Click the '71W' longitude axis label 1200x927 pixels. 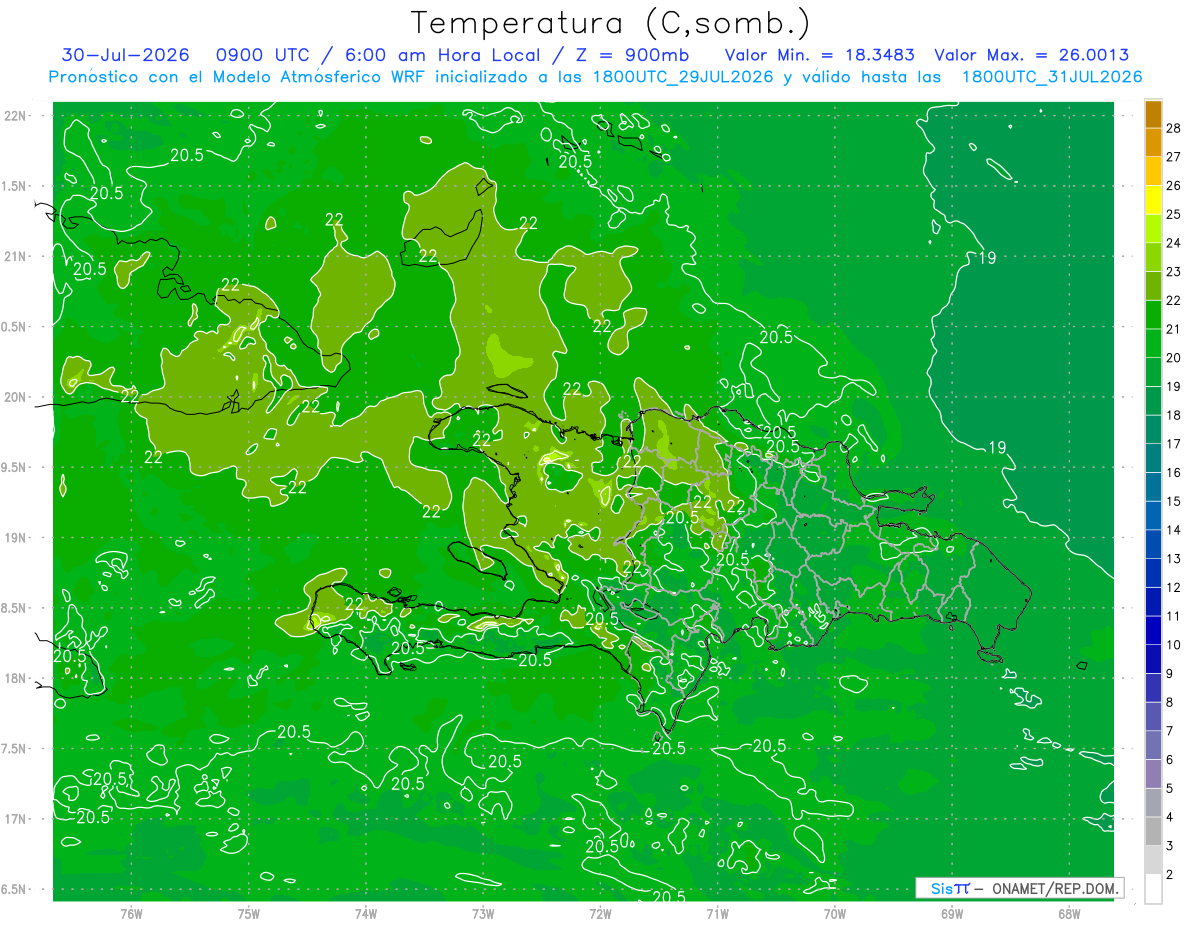pyautogui.click(x=717, y=914)
